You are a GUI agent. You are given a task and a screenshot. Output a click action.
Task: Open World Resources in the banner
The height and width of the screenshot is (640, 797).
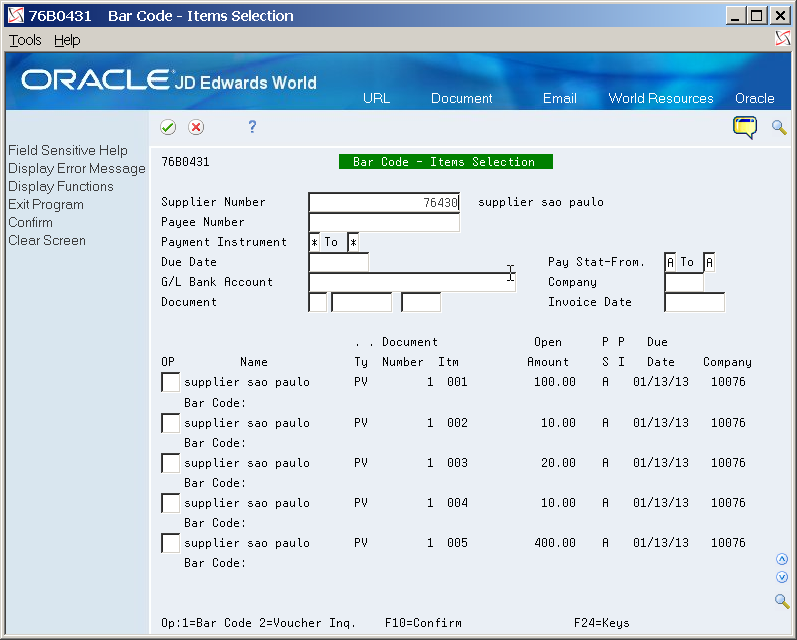[x=661, y=98]
